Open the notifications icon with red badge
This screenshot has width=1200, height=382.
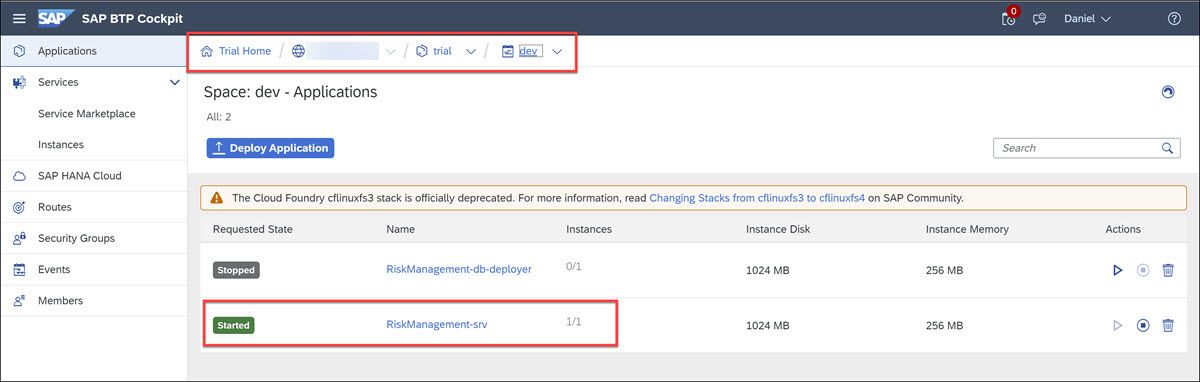point(1009,18)
